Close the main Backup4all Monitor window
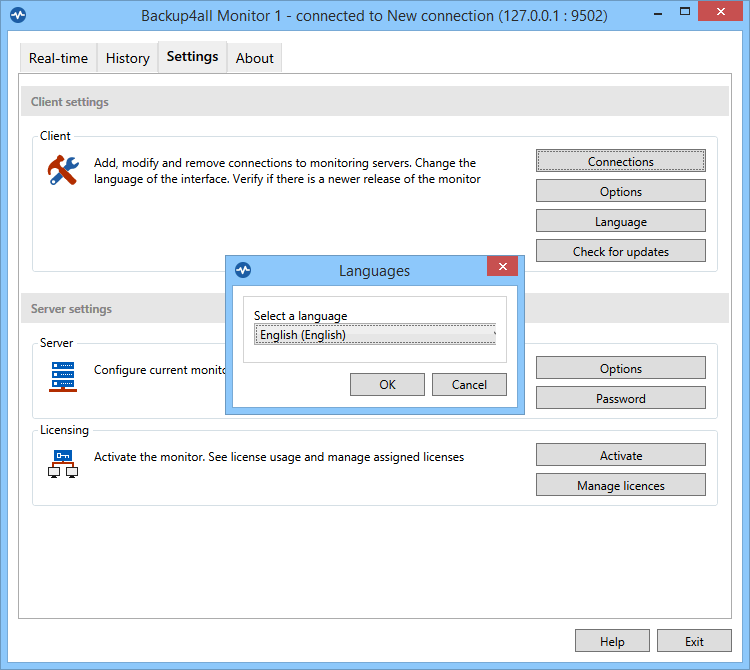Screen dimensions: 750x670 [720, 11]
